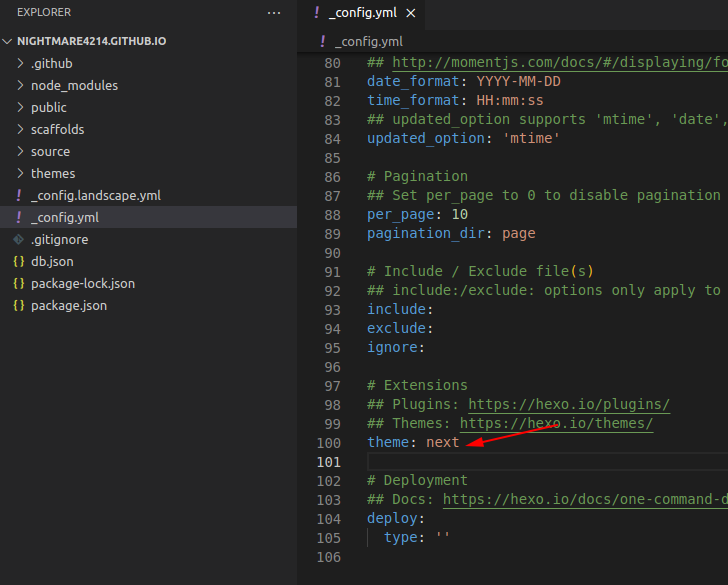Click line number 88 in gutter
Screen dimensions: 728x585
pyautogui.click(x=332, y=215)
